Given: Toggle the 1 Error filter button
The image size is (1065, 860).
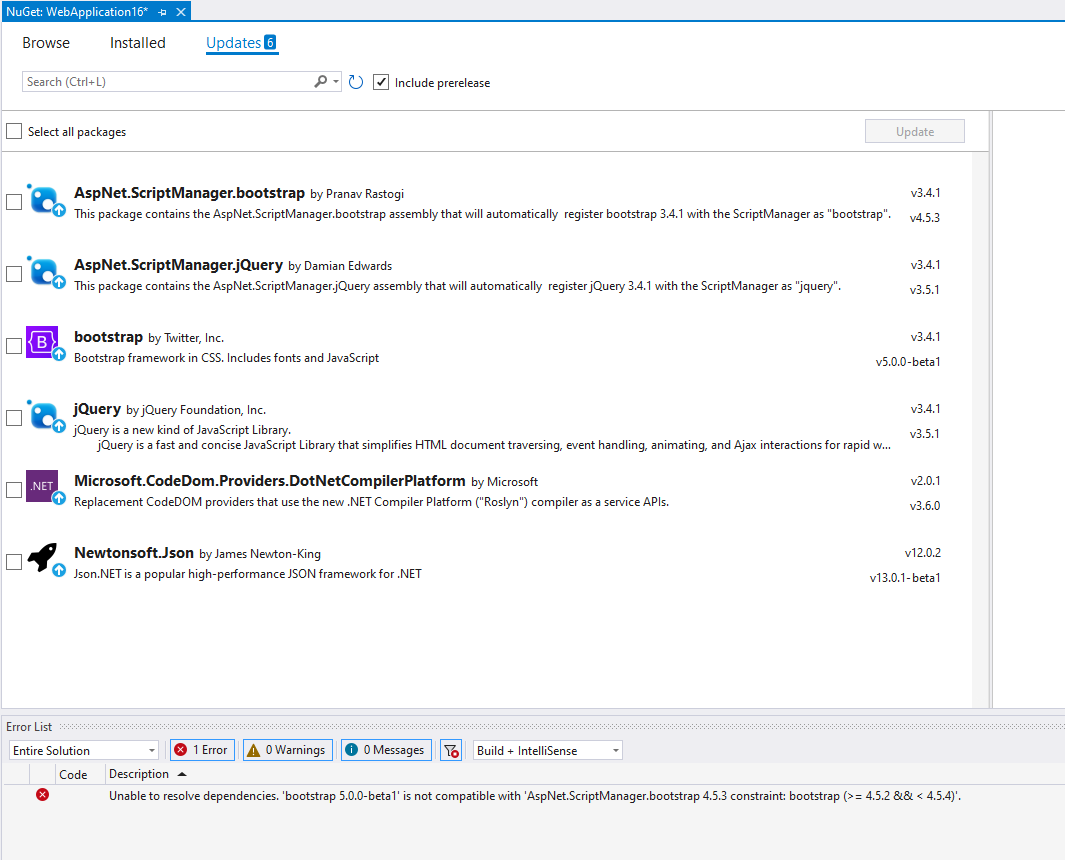Looking at the screenshot, I should [203, 750].
